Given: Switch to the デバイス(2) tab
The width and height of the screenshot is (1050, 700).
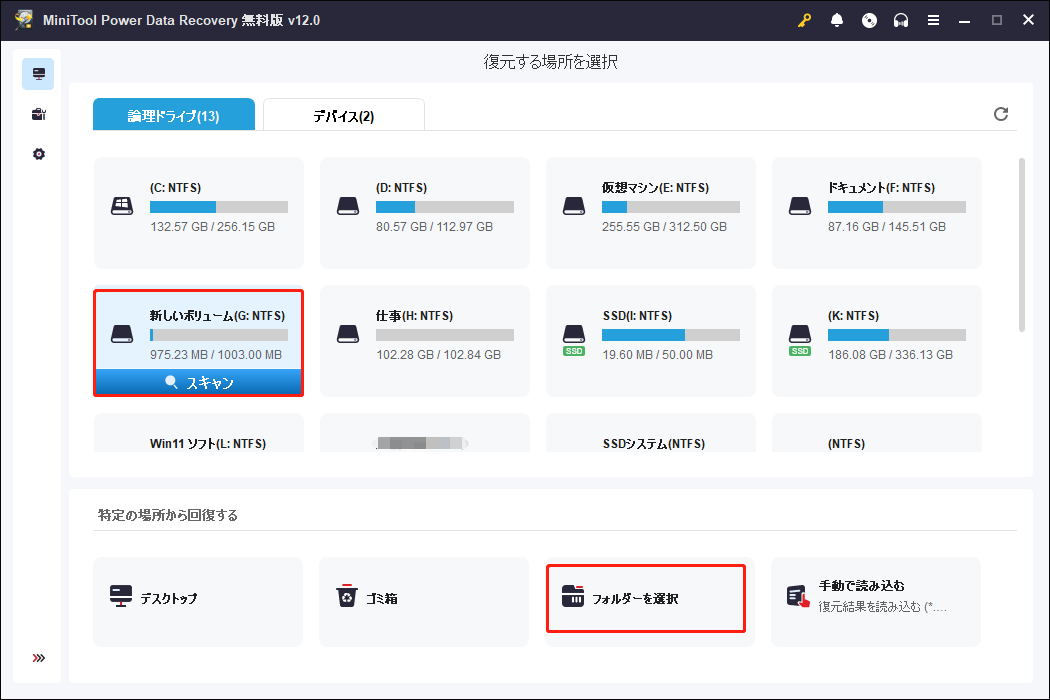Looking at the screenshot, I should click(x=344, y=115).
